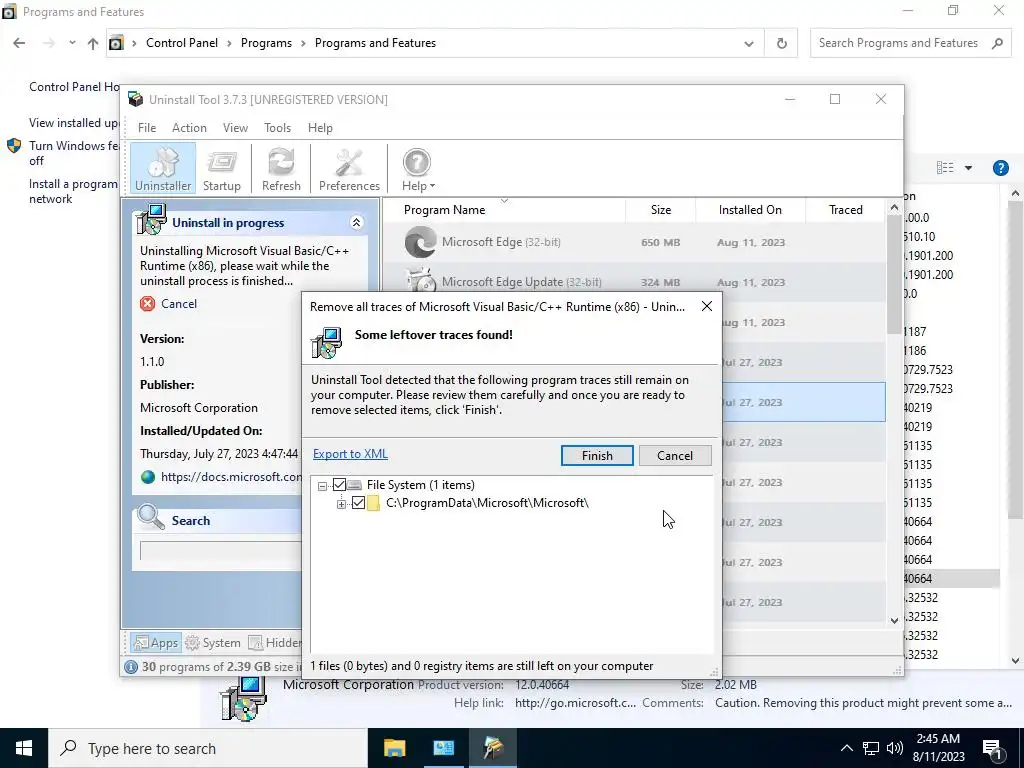Viewport: 1024px width, 768px height.
Task: Sort by Traced column header
Action: (x=846, y=210)
